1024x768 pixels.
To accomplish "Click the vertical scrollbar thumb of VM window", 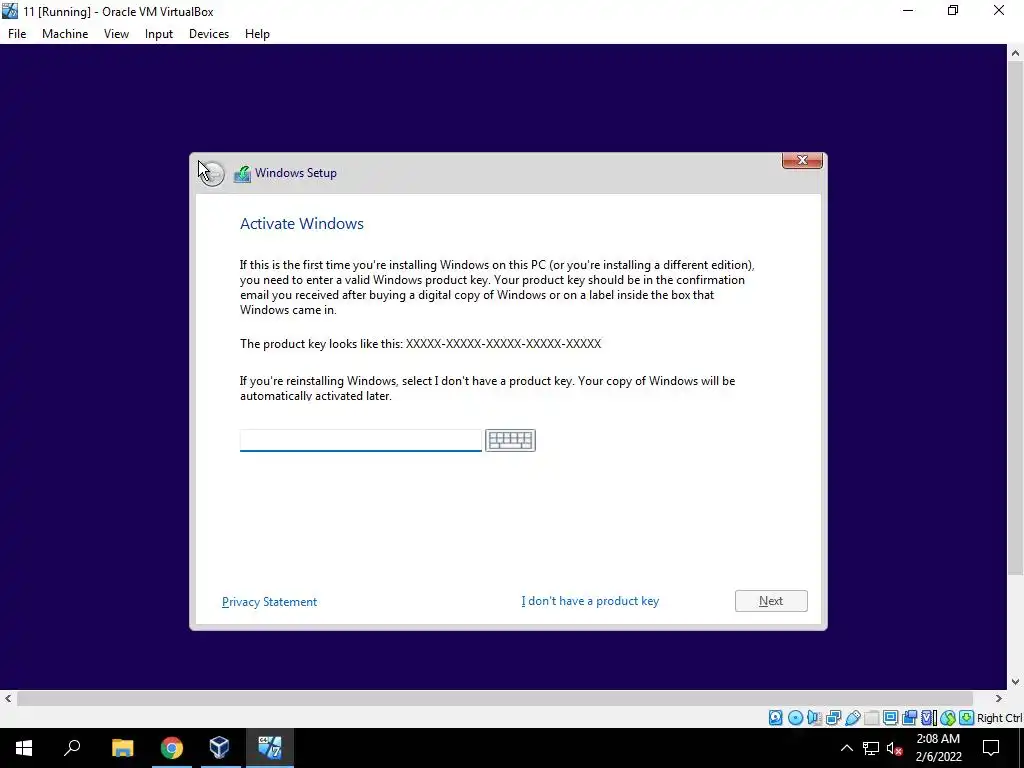I will (1015, 320).
